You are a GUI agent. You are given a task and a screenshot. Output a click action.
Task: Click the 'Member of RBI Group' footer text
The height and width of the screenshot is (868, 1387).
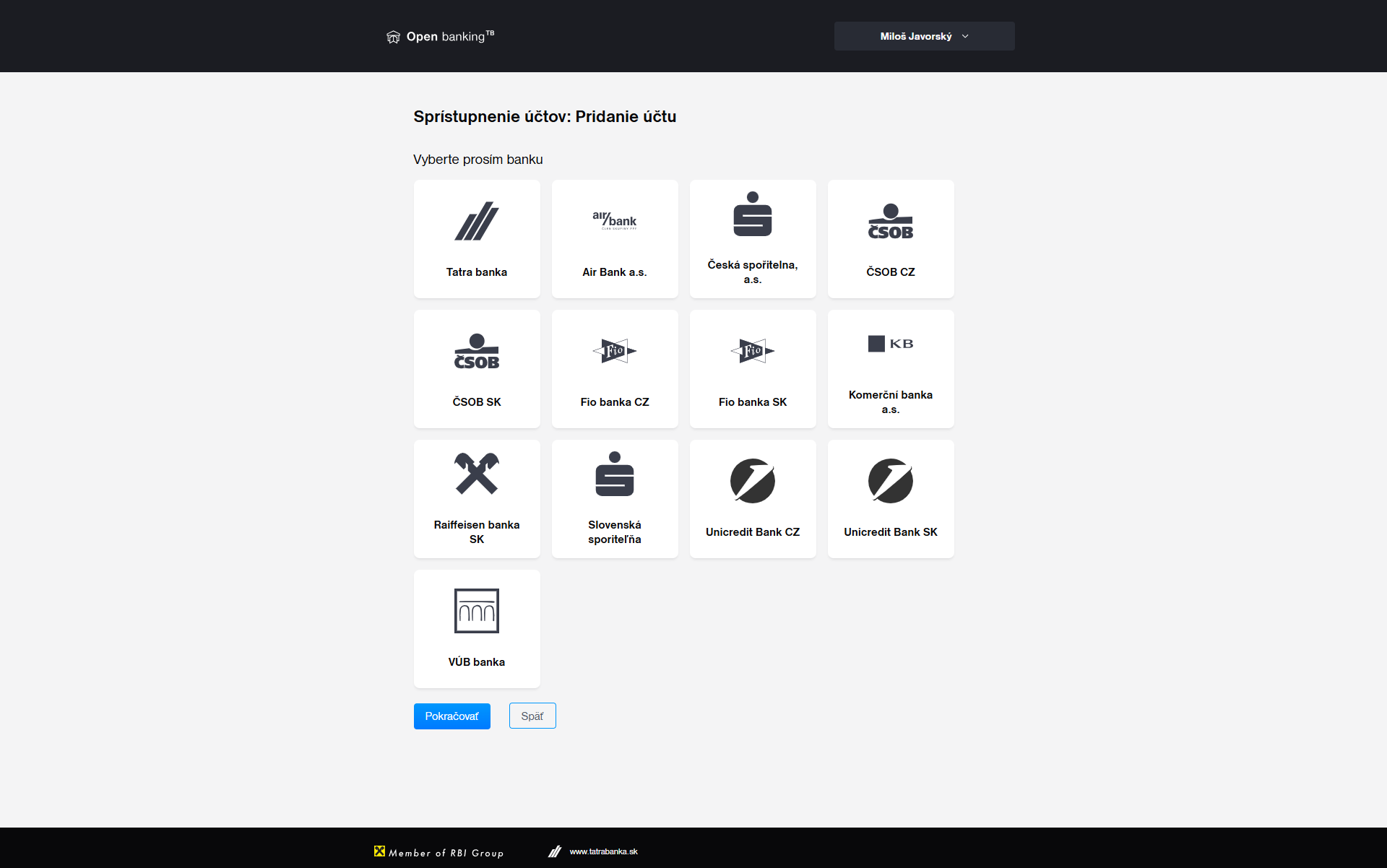coord(446,853)
